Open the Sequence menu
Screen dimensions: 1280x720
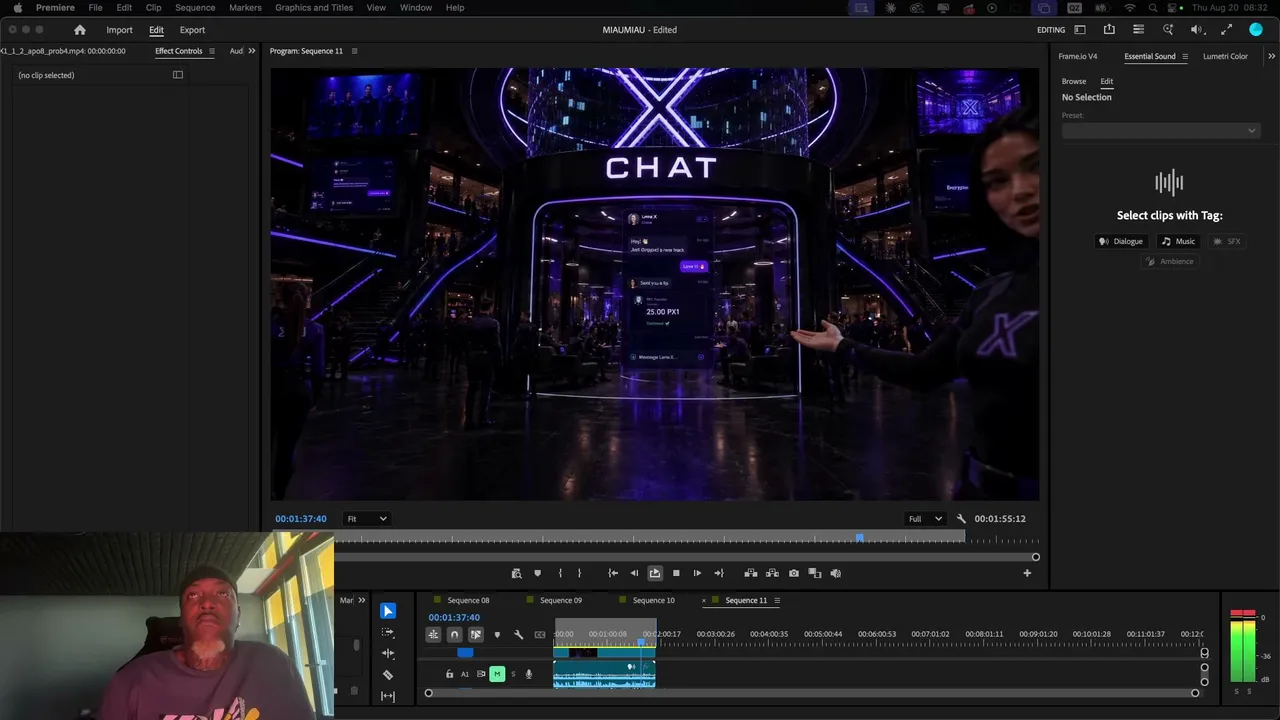click(195, 8)
